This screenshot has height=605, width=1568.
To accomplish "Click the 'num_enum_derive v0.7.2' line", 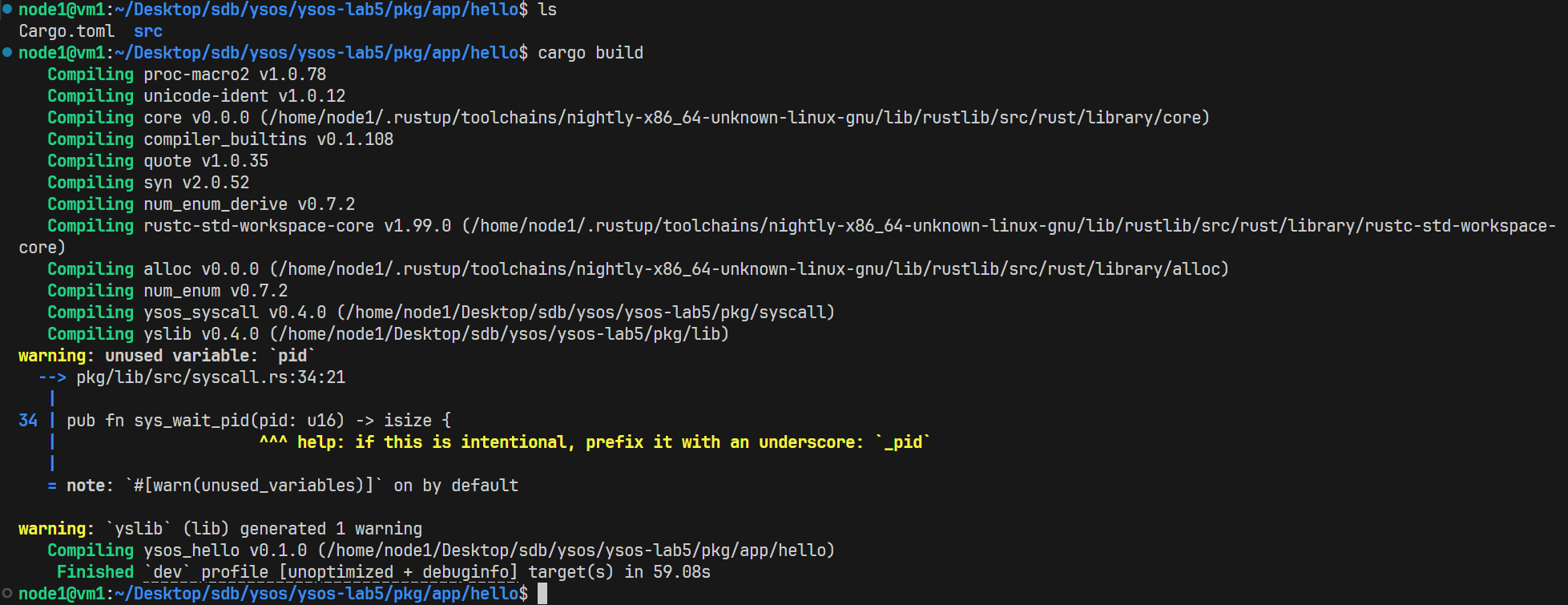I will 201,204.
